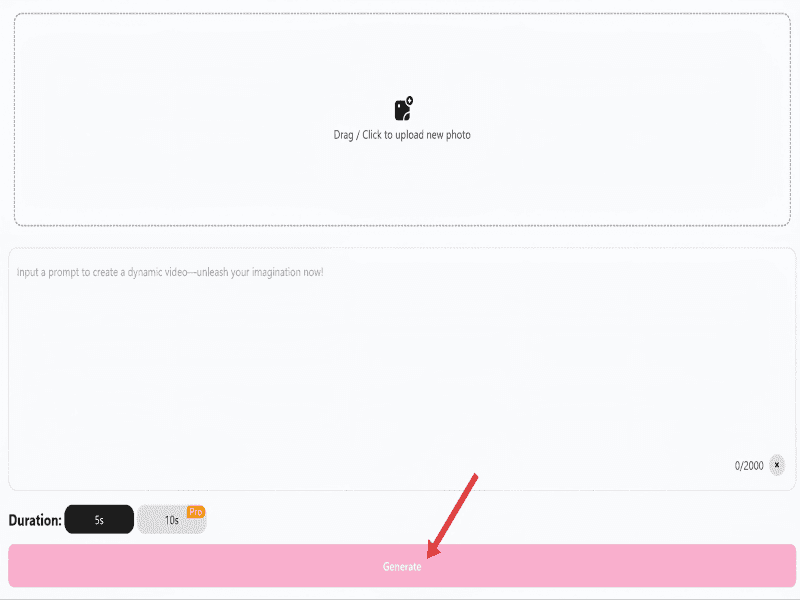Click the orange Pro badge
The width and height of the screenshot is (800, 600).
pos(195,512)
